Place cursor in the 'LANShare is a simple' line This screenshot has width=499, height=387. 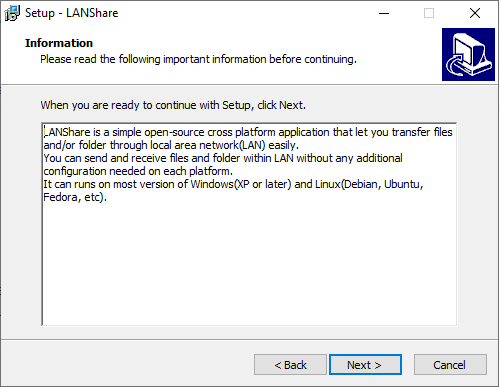(x=248, y=132)
